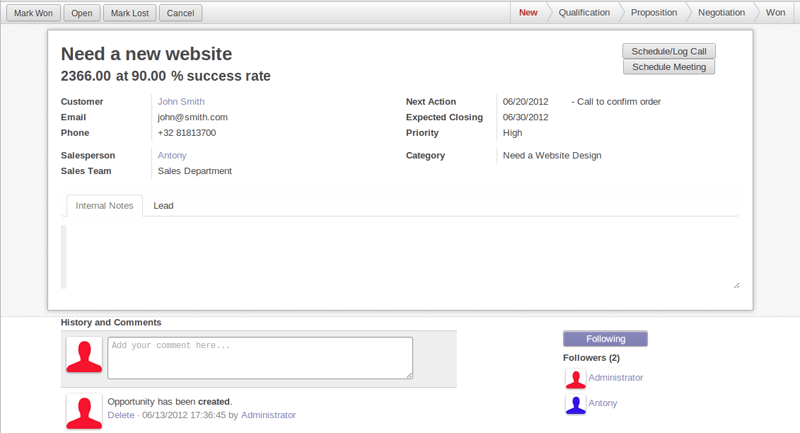This screenshot has height=433, width=800.
Task: Delete the opportunity created message
Action: click(x=121, y=415)
